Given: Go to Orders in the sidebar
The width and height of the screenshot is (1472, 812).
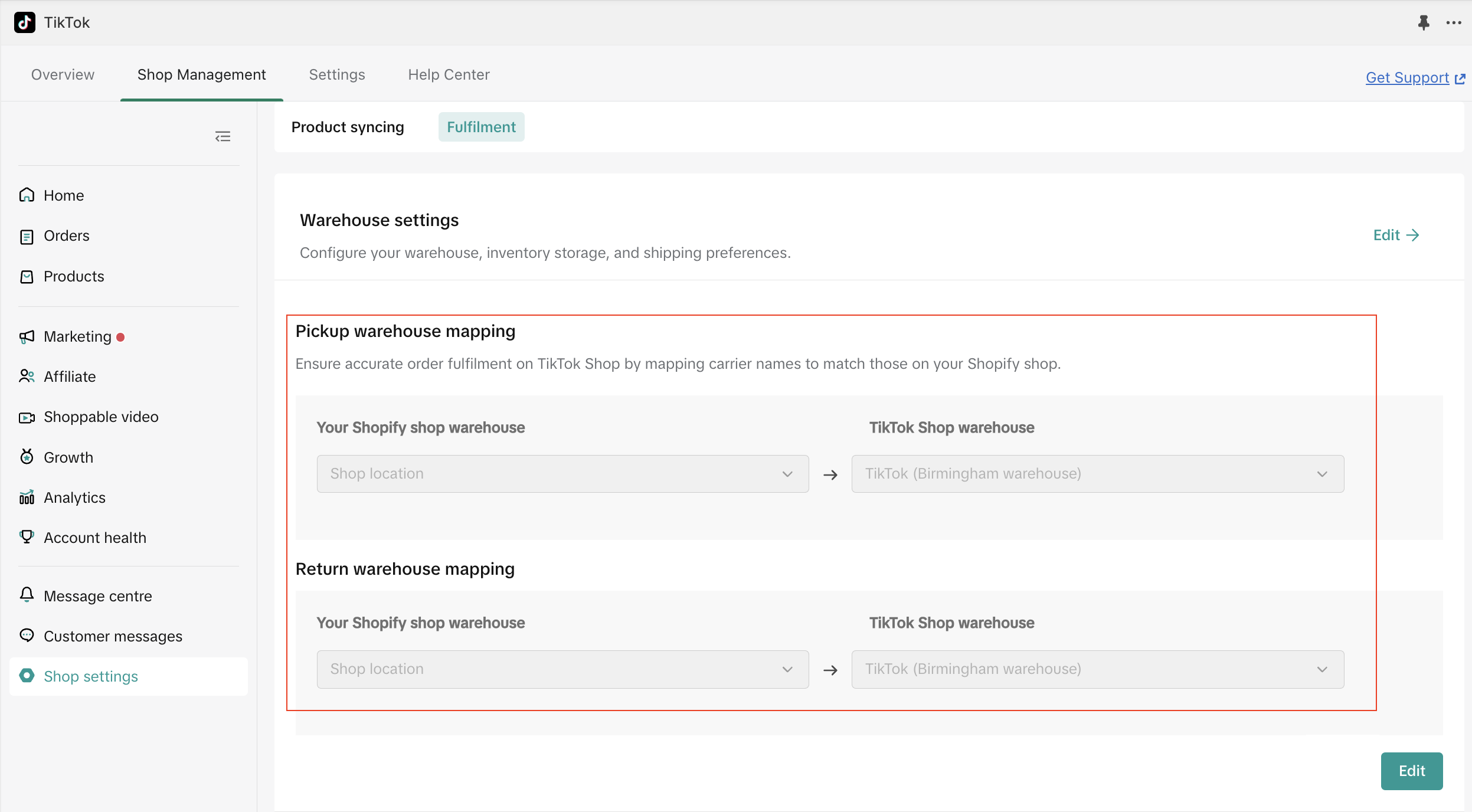Looking at the screenshot, I should 67,235.
